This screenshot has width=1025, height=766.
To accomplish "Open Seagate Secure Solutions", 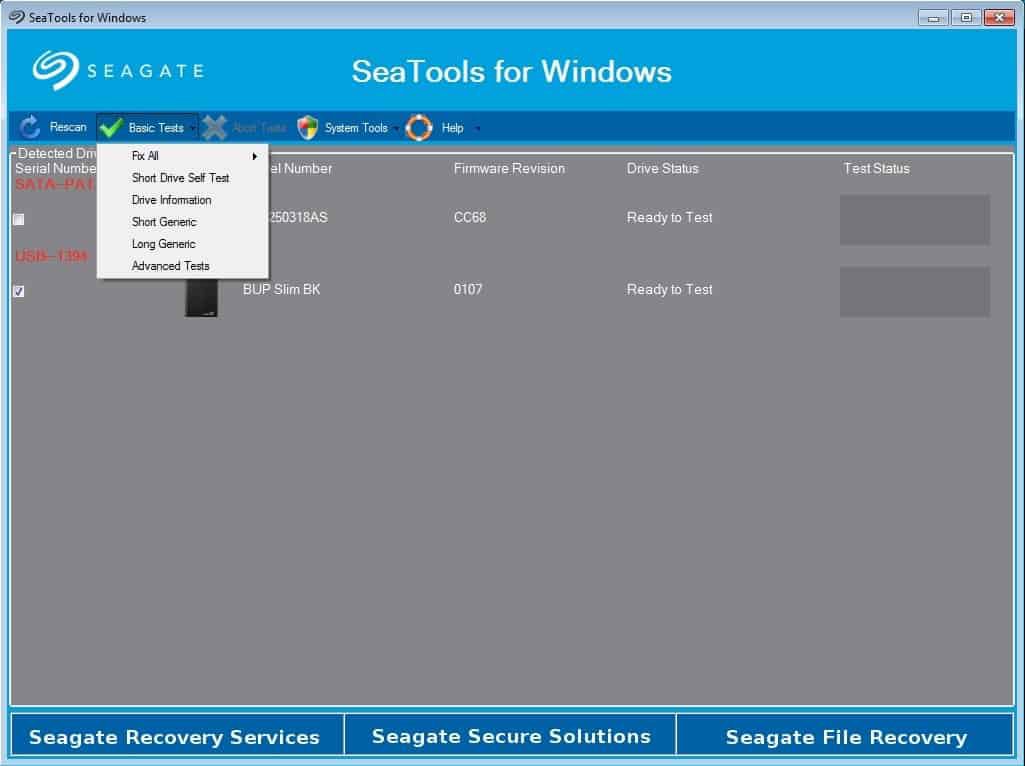I will pyautogui.click(x=511, y=736).
